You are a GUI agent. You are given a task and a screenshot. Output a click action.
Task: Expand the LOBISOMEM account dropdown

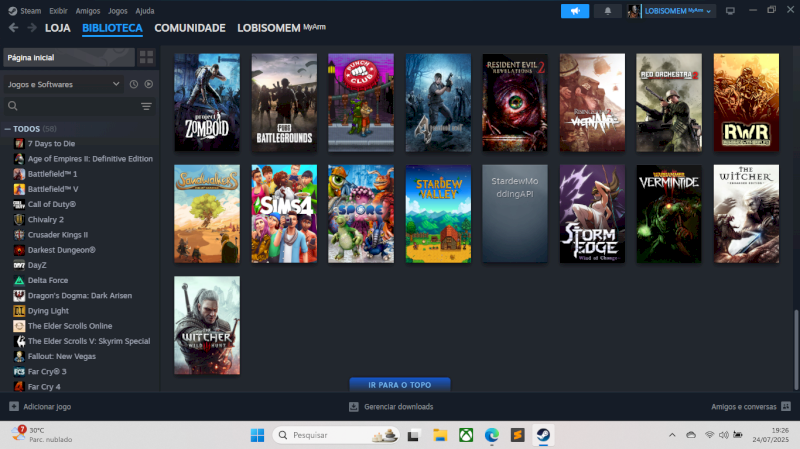[x=708, y=11]
